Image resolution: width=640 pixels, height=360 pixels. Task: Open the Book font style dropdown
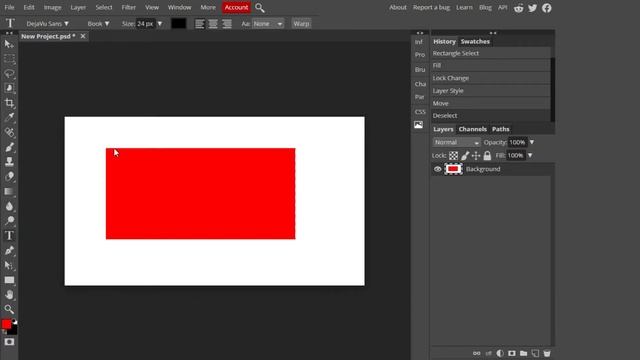(98, 24)
